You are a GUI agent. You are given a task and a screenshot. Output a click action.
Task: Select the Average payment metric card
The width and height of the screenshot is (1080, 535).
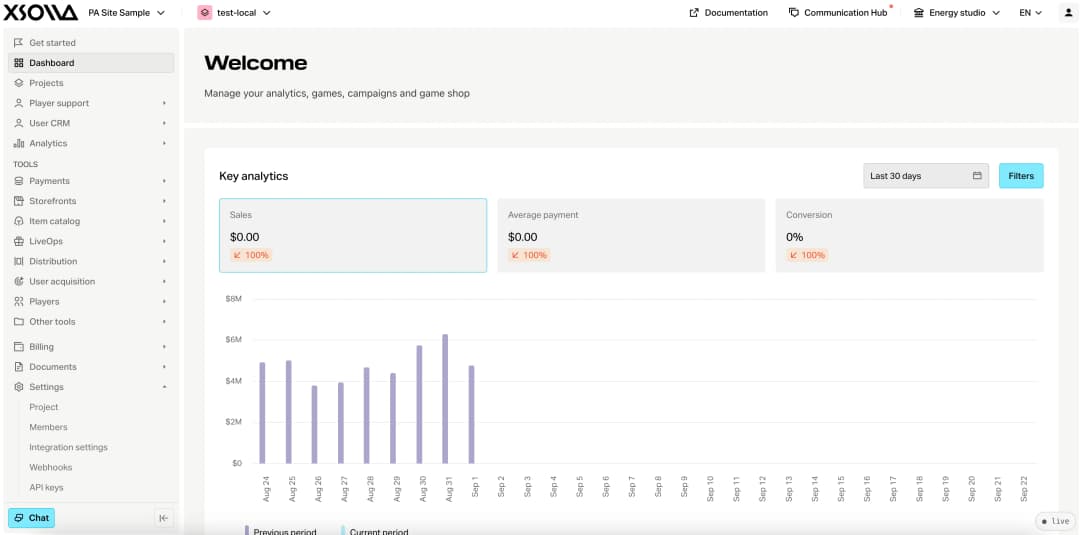[x=631, y=235]
